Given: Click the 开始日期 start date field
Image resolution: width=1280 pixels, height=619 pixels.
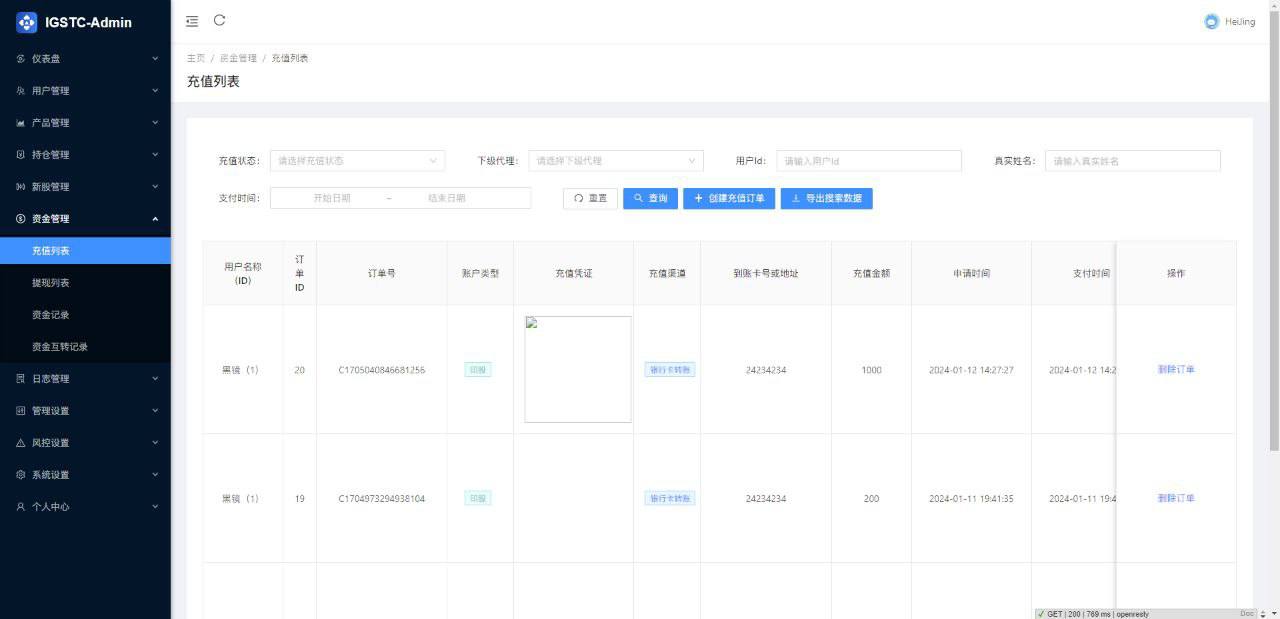Looking at the screenshot, I should tap(332, 198).
